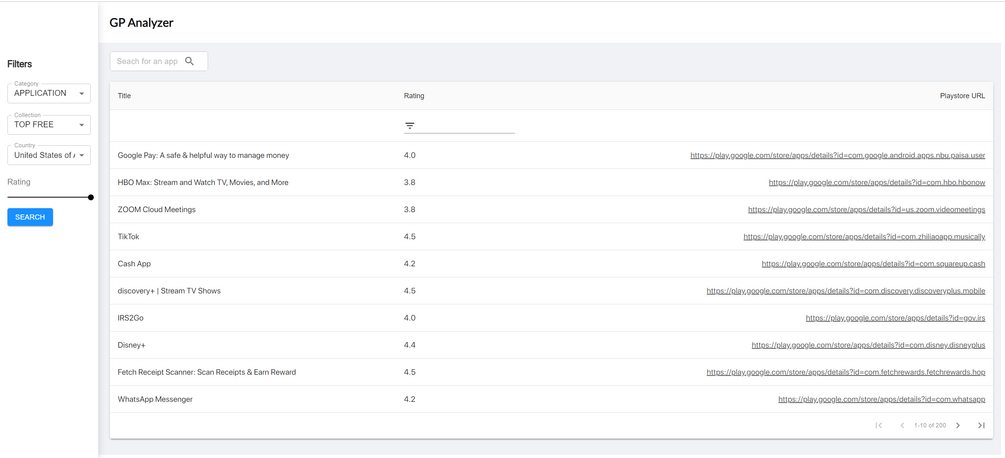Jump to the last page

(x=981, y=426)
